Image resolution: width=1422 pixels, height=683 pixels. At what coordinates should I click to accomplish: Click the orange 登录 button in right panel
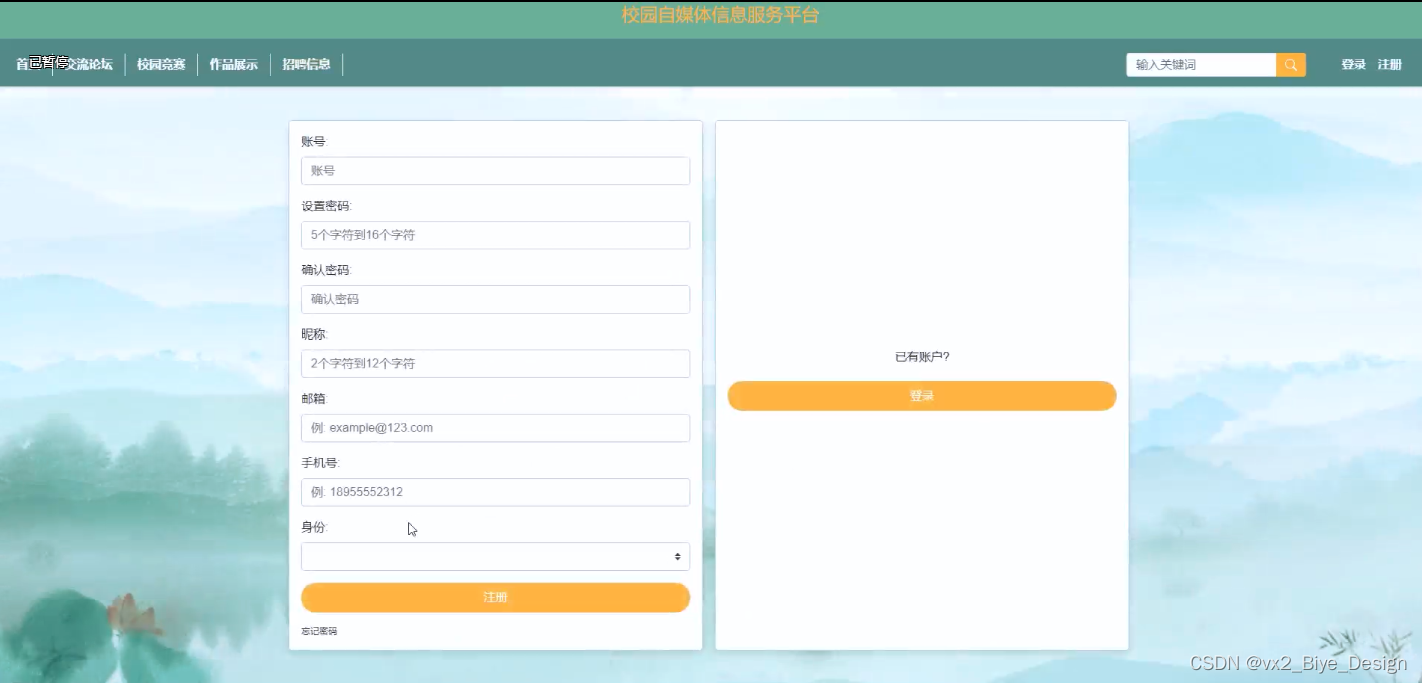(x=921, y=396)
